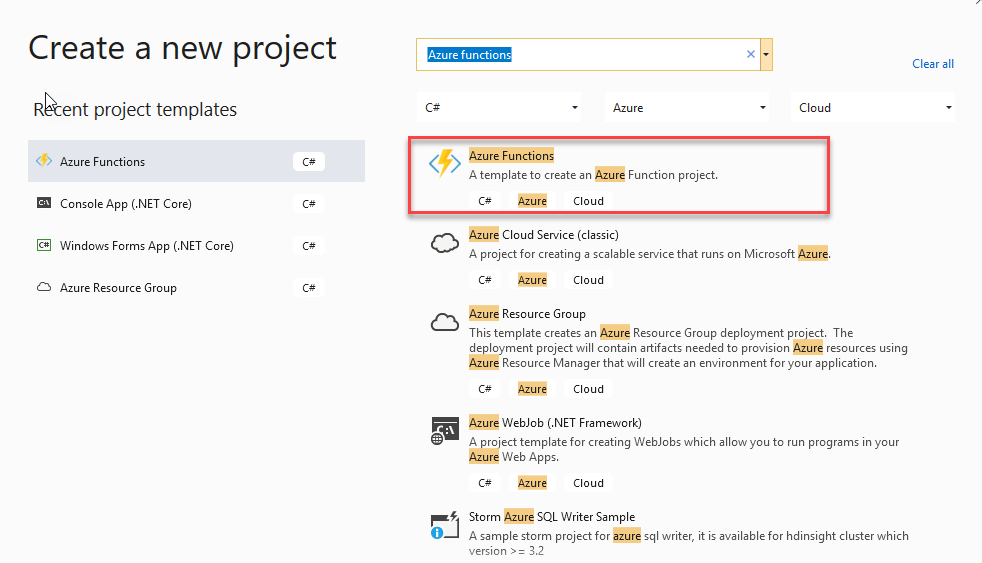Select the Azure Resource Group template title in results
The height and width of the screenshot is (563, 982).
tap(527, 314)
